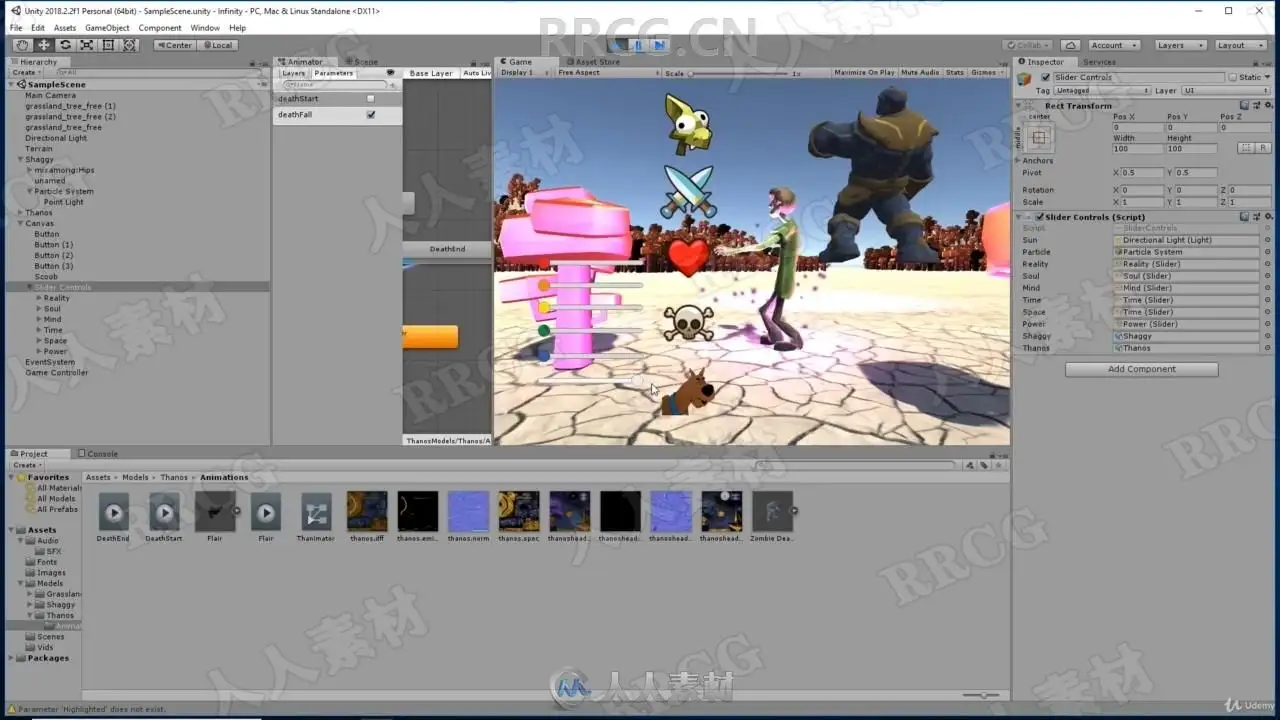Open the Thanimator animator controller asset
The height and width of the screenshot is (720, 1280).
316,512
